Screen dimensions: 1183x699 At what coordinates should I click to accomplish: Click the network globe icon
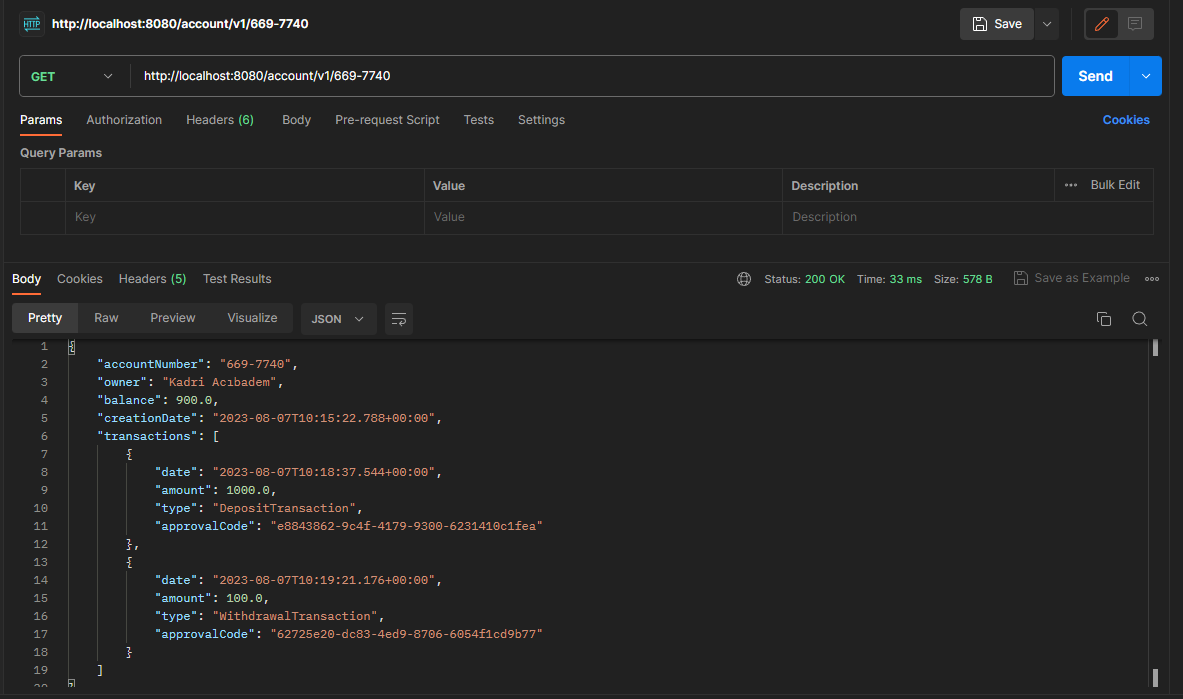(744, 279)
